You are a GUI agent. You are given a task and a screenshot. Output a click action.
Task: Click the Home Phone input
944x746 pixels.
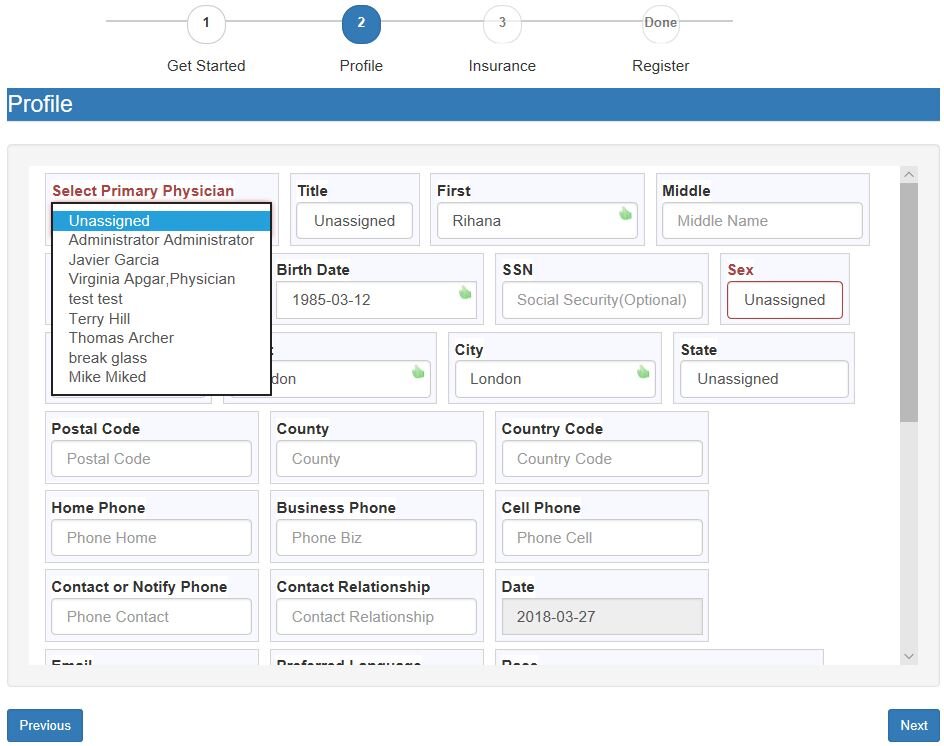point(151,538)
